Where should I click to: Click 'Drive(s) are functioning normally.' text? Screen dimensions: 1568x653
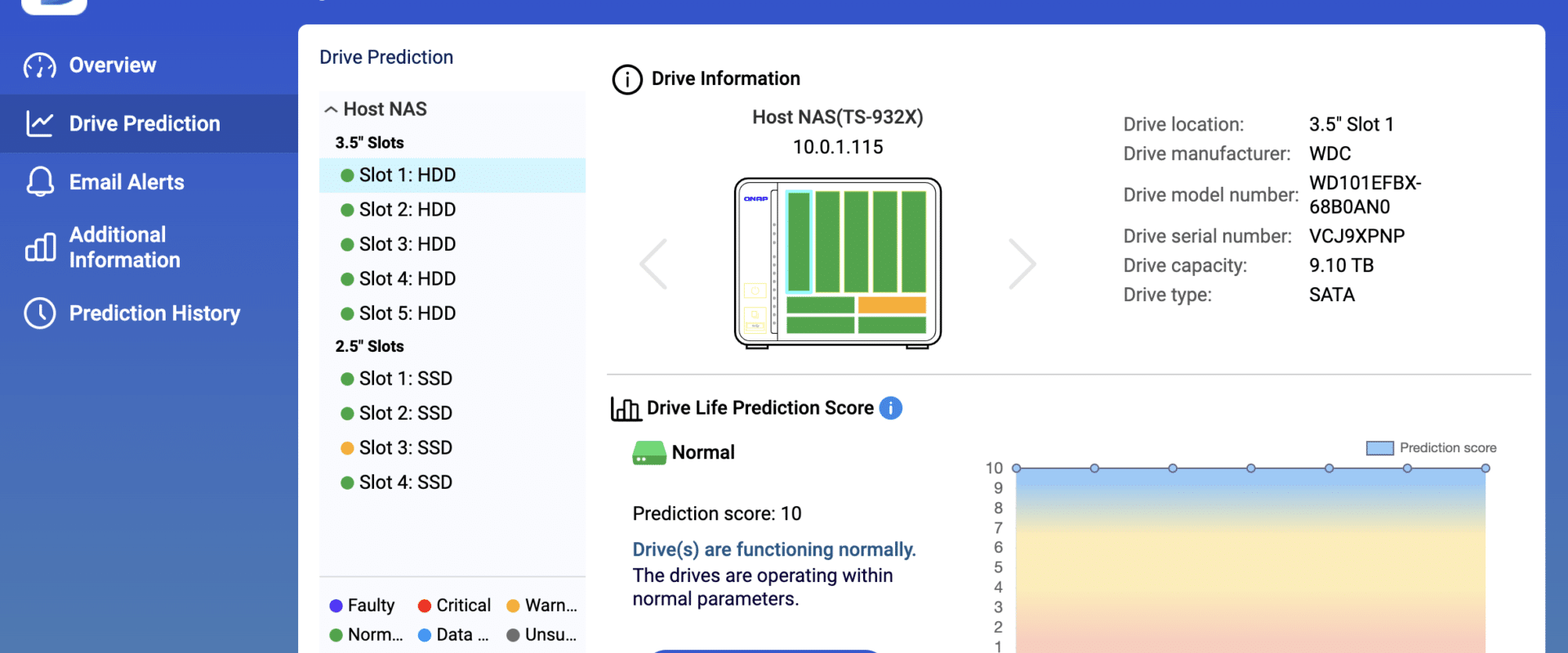click(774, 550)
